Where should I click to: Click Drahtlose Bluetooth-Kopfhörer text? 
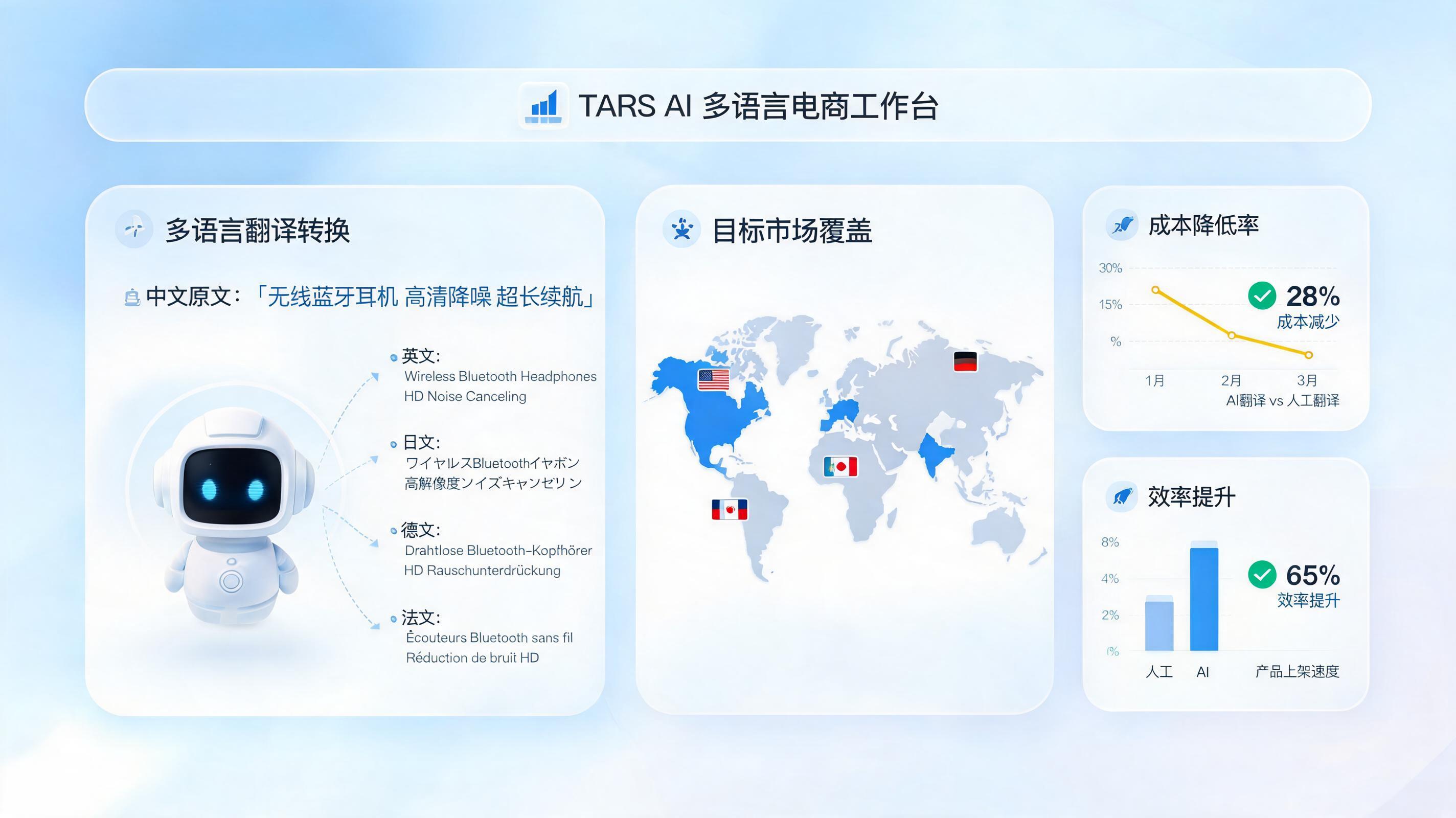[x=498, y=551]
